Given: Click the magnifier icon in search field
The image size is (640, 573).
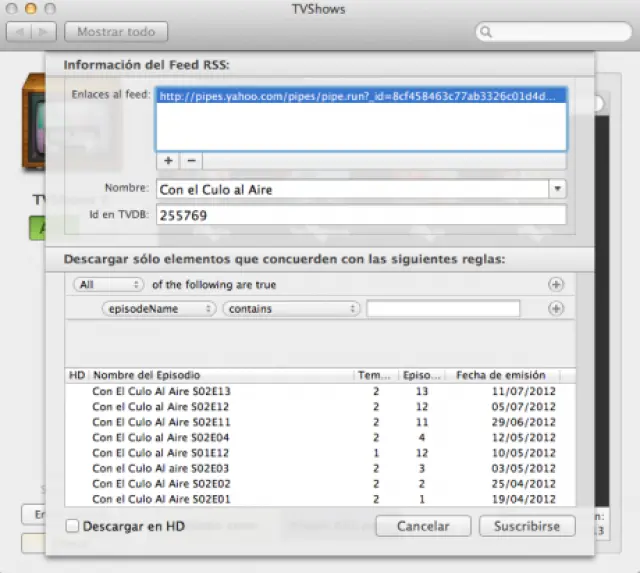Looking at the screenshot, I should point(486,32).
